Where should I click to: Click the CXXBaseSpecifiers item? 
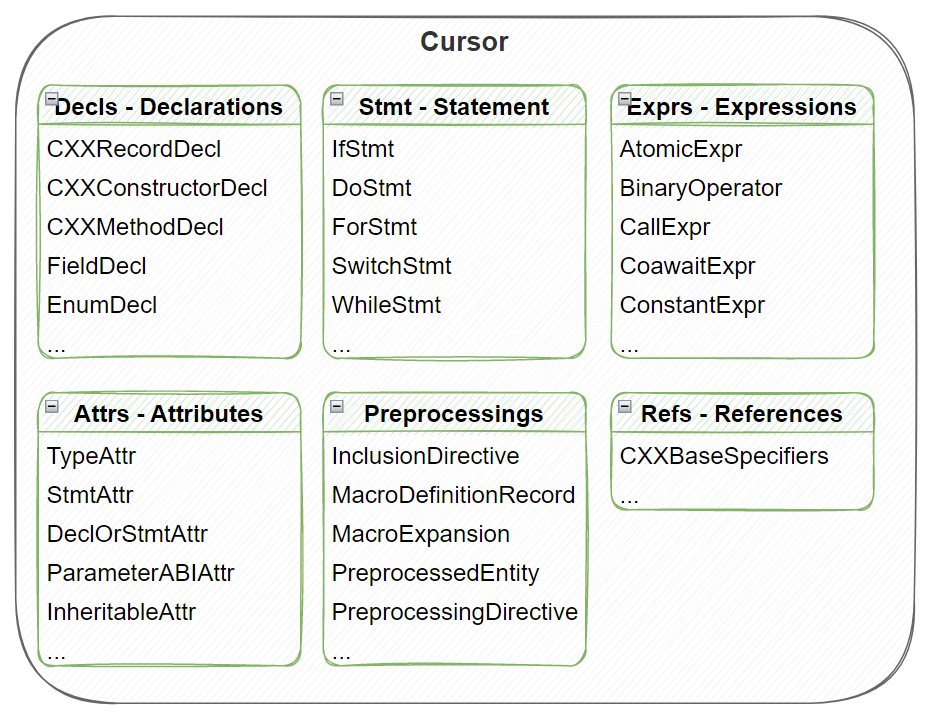(x=724, y=456)
